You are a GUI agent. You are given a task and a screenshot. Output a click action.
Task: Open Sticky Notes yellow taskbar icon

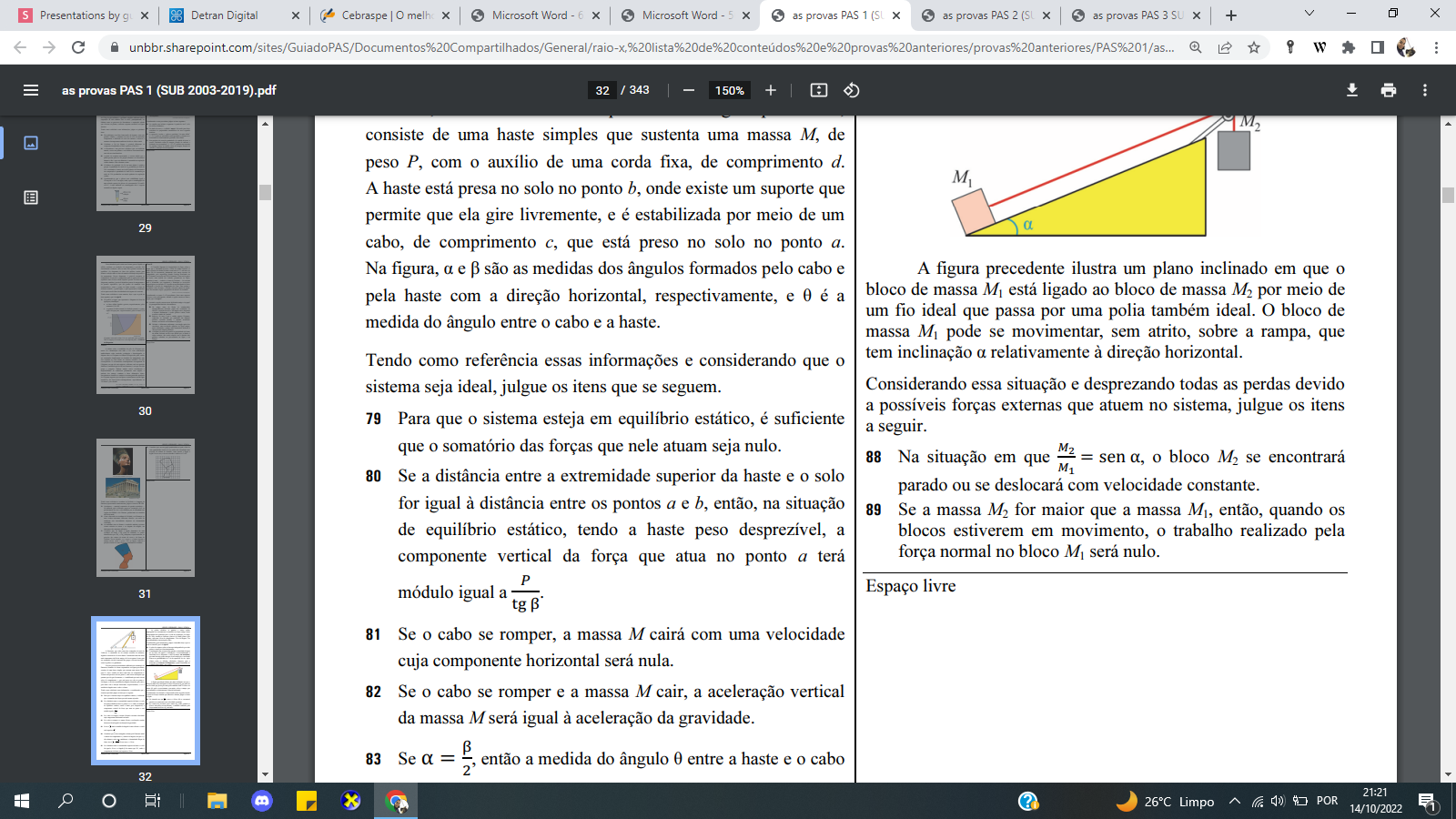coord(307,801)
